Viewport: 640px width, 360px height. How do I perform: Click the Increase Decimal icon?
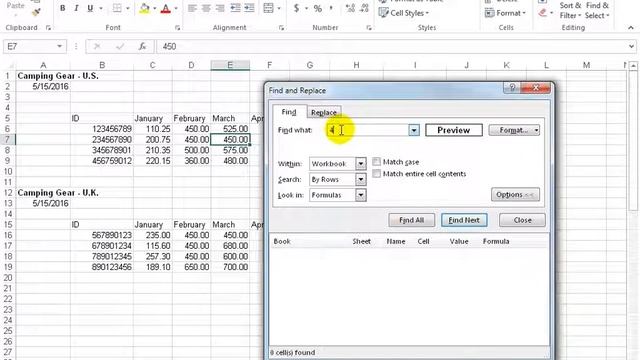pos(350,8)
